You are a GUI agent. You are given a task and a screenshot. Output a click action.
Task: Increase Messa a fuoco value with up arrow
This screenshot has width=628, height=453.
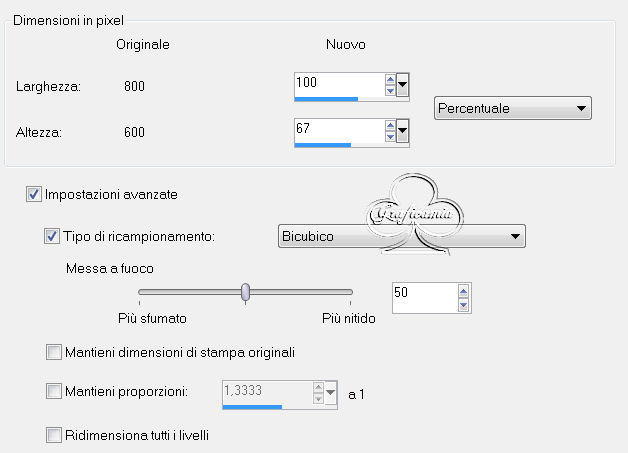[463, 292]
